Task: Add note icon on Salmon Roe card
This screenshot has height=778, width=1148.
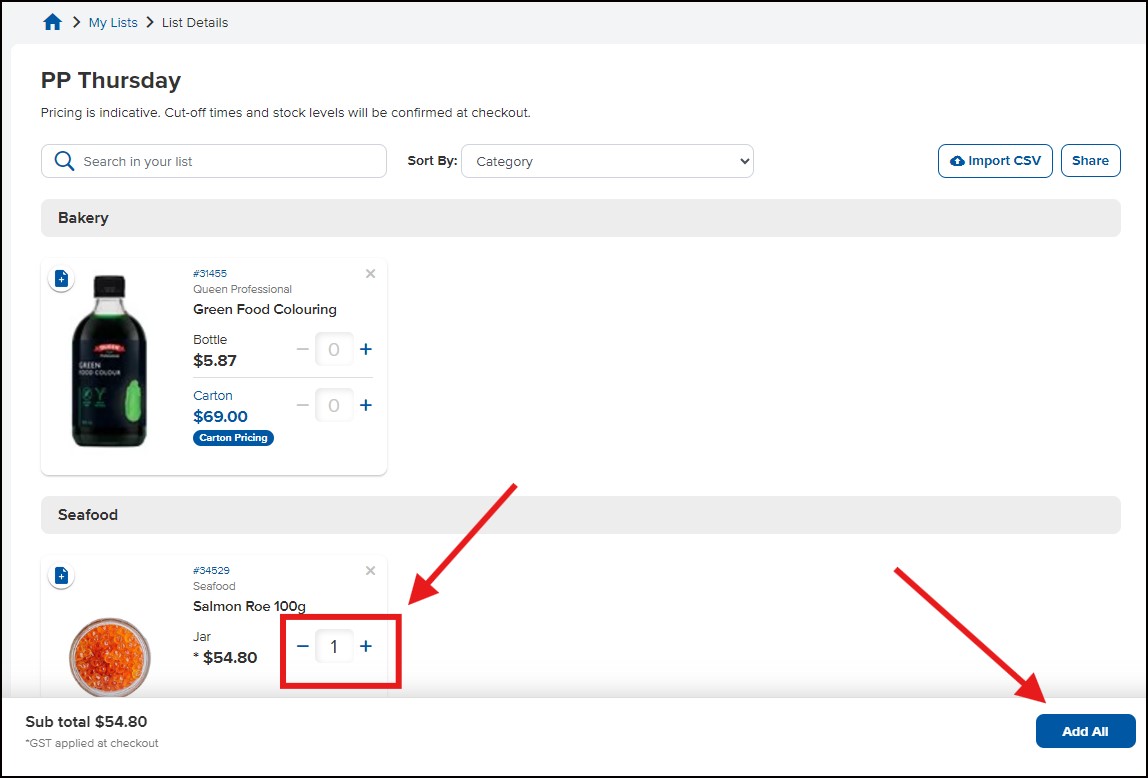Action: 61,576
